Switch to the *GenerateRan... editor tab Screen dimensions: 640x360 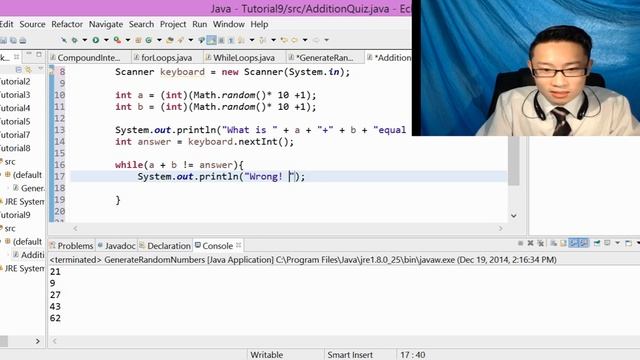[324, 58]
